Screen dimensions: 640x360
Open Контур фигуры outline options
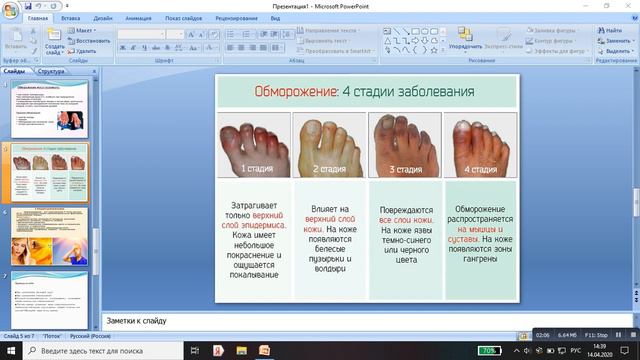552,41
